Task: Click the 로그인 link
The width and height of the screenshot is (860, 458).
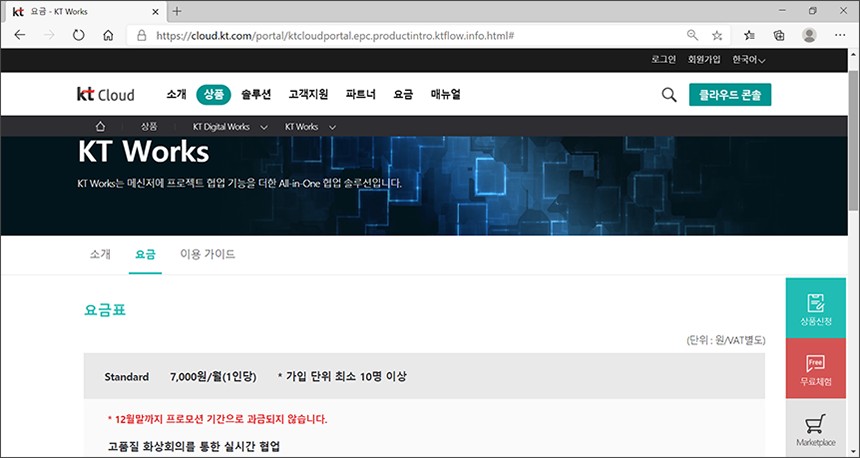Action: (x=664, y=60)
